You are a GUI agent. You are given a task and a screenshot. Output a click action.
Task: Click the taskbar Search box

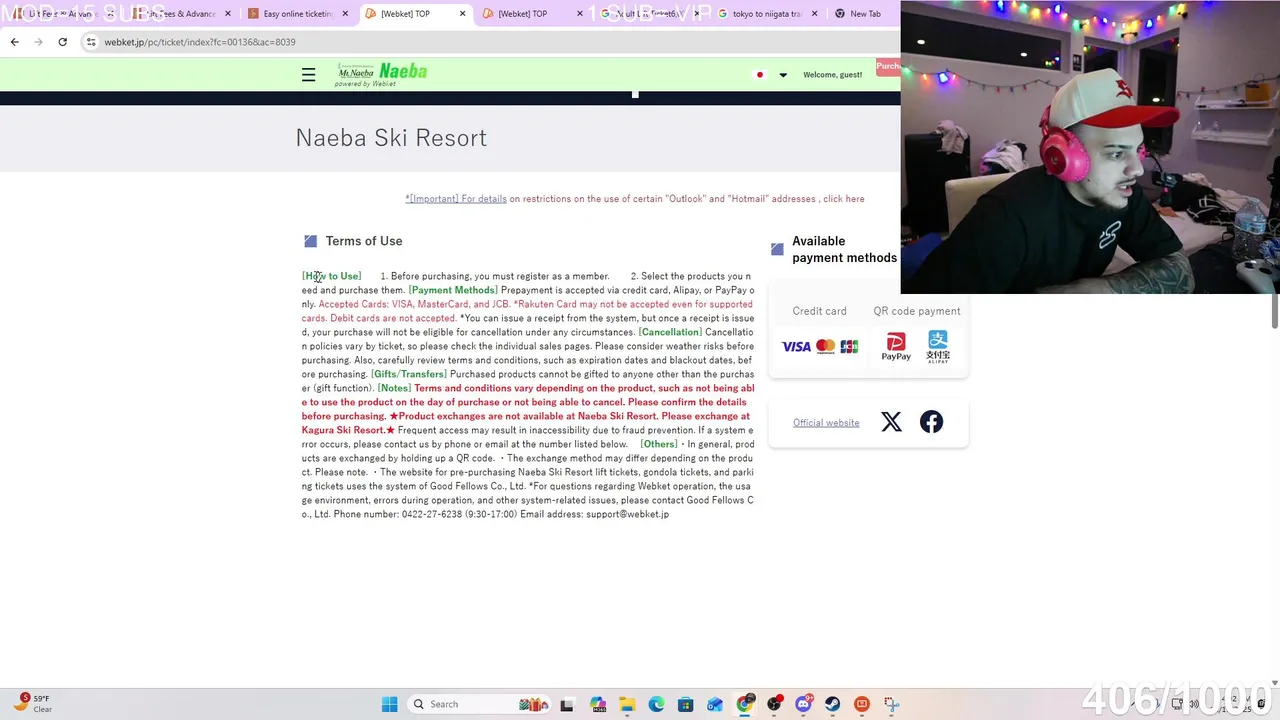point(477,704)
